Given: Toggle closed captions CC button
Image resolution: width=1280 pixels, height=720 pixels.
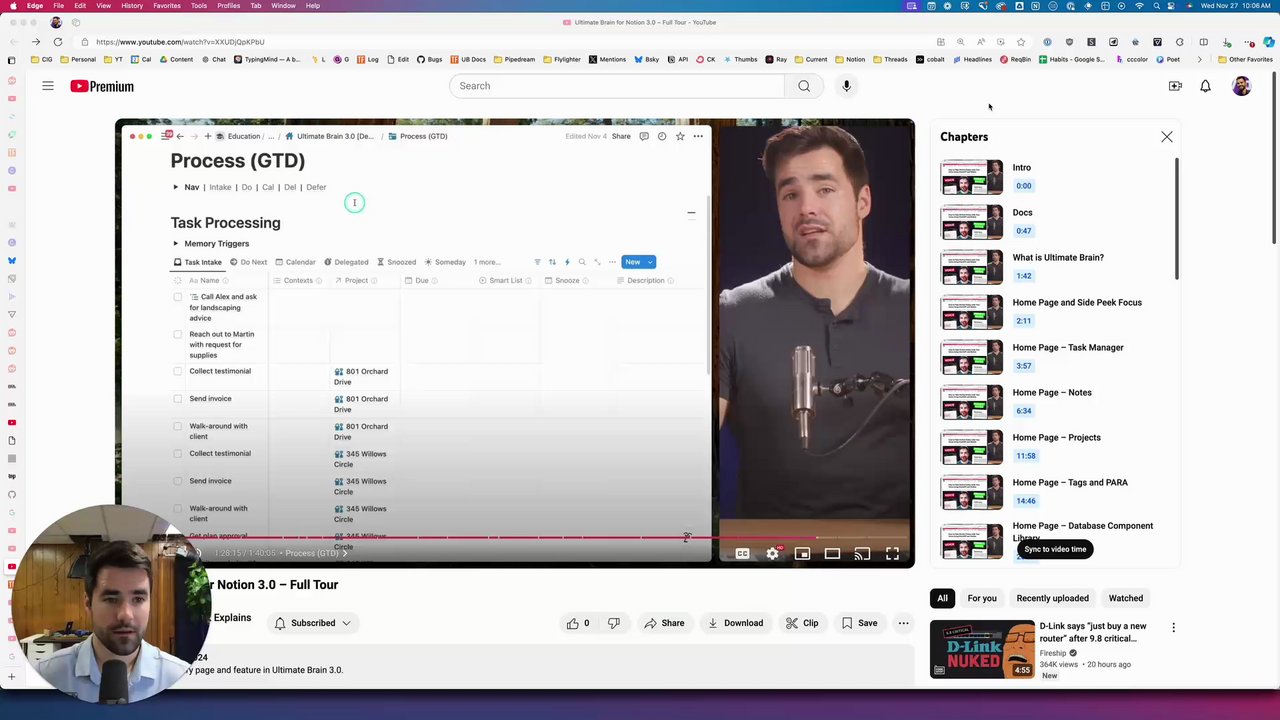Looking at the screenshot, I should pos(742,553).
